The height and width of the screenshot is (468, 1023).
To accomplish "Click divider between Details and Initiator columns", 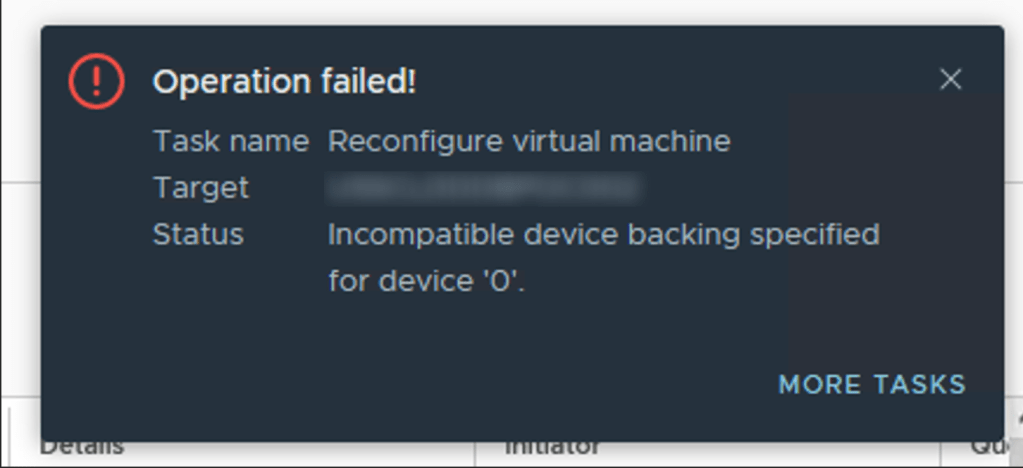I will [474, 448].
